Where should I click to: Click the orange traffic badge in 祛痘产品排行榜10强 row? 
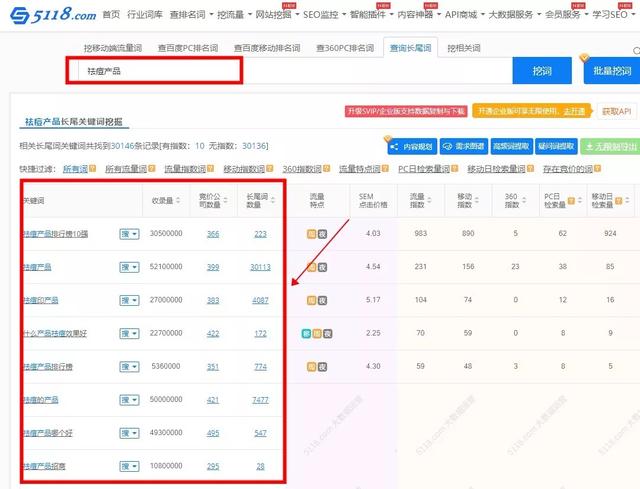312,234
